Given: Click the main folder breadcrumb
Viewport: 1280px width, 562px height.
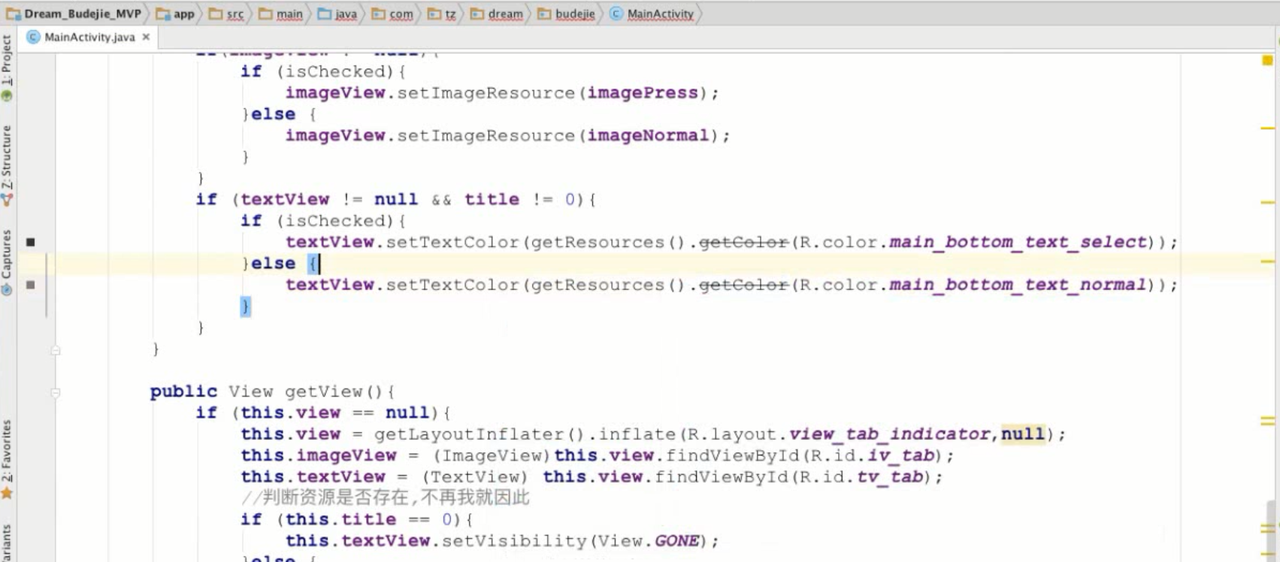Looking at the screenshot, I should click(x=281, y=14).
